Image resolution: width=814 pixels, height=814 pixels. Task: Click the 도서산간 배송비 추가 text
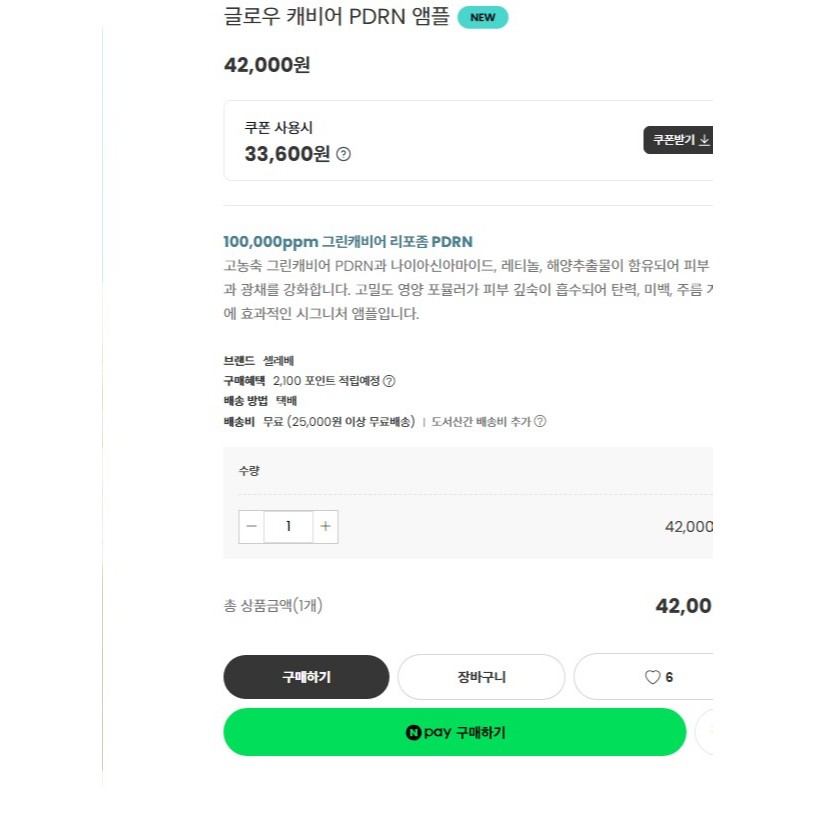point(481,422)
